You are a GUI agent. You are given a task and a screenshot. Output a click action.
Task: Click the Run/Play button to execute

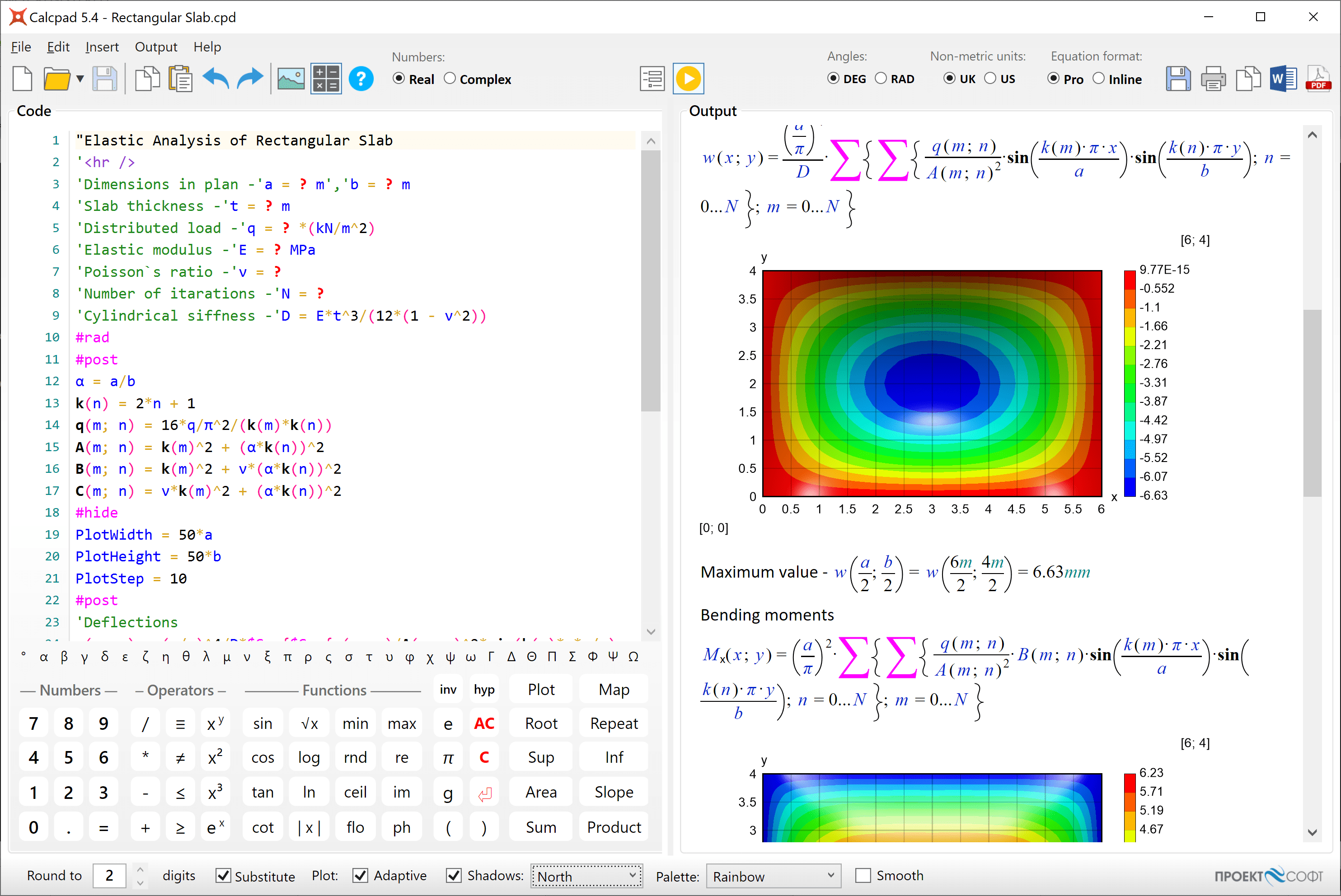[x=688, y=79]
